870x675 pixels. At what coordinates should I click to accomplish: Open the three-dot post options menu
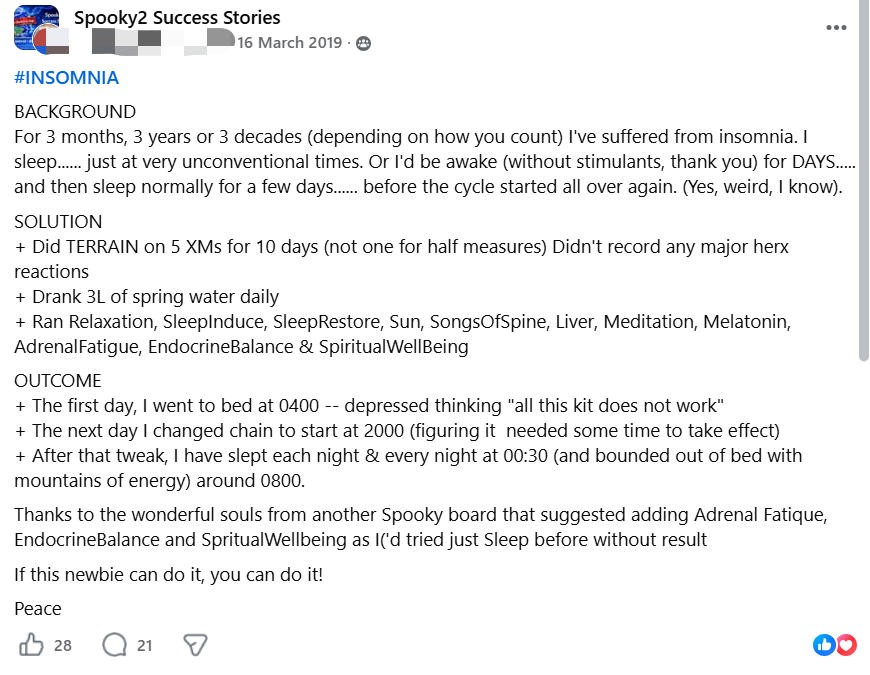click(x=836, y=28)
